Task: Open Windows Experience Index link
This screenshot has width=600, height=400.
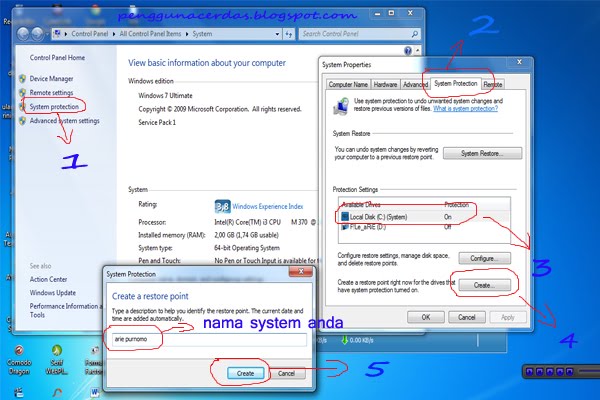Action: point(267,207)
